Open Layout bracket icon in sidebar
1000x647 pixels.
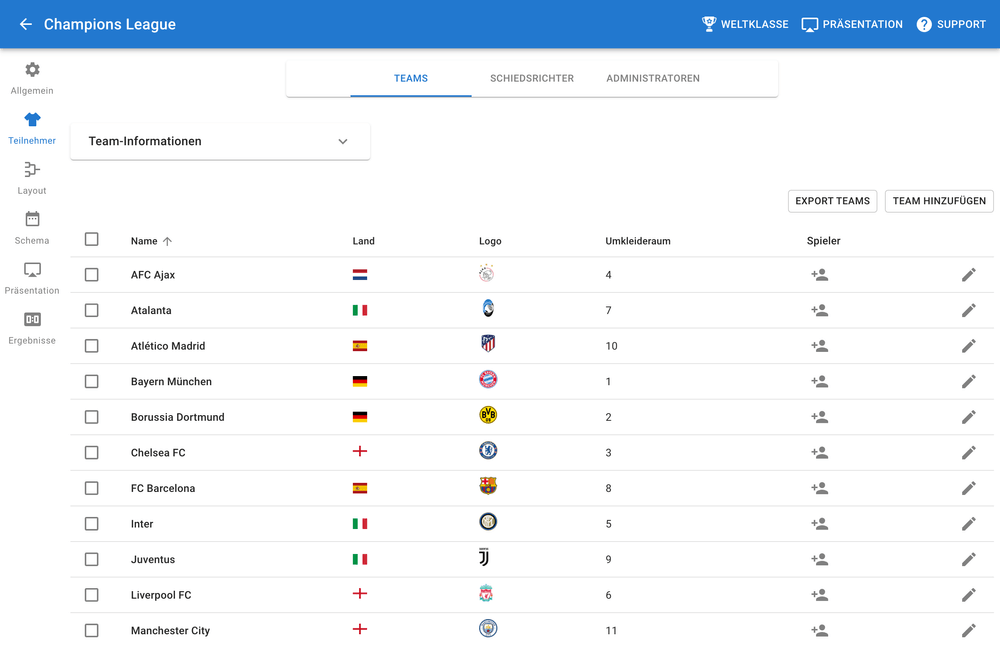[32, 169]
